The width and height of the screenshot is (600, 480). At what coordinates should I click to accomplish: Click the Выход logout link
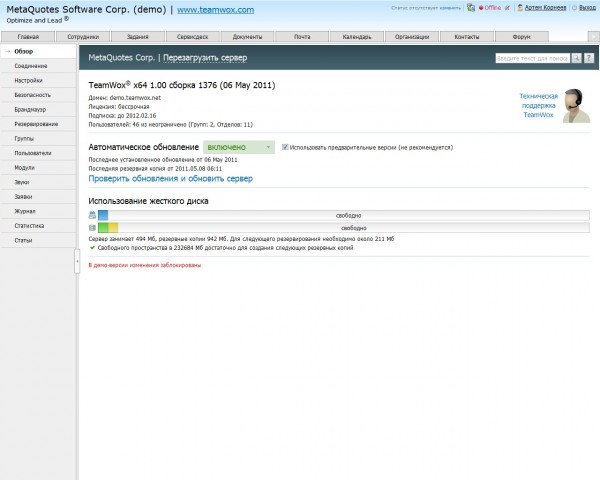tap(587, 8)
